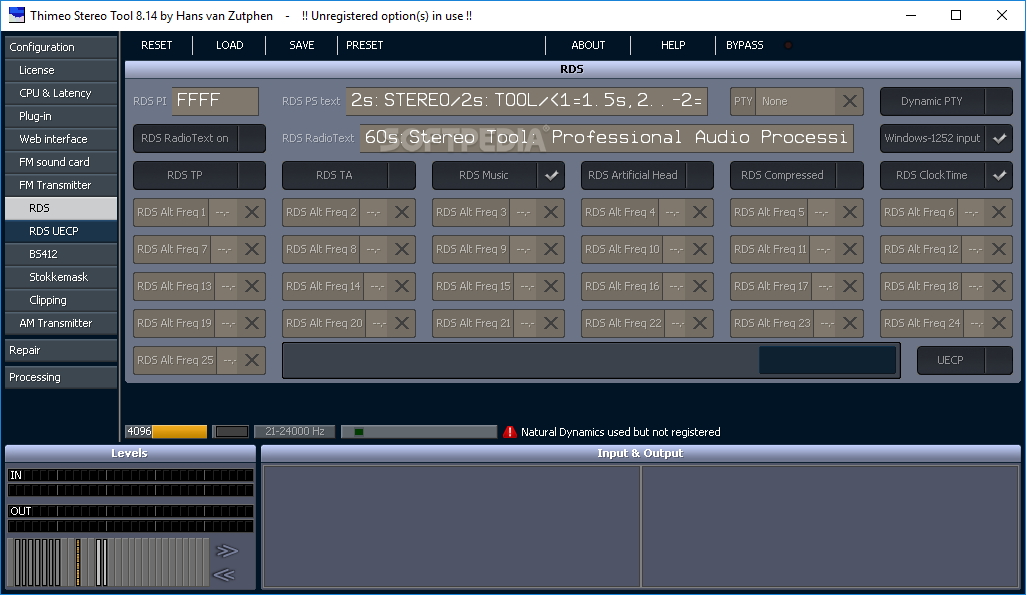This screenshot has width=1026, height=595.
Task: Clear the RDS Alt Freq 15 X icon
Action: (551, 286)
